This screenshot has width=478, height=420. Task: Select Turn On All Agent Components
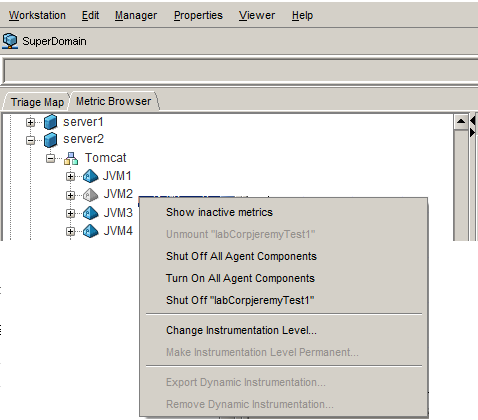point(240,278)
